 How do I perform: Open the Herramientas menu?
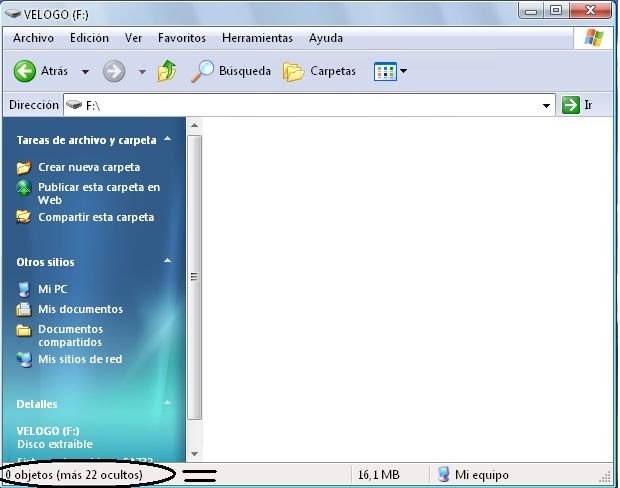tap(257, 38)
